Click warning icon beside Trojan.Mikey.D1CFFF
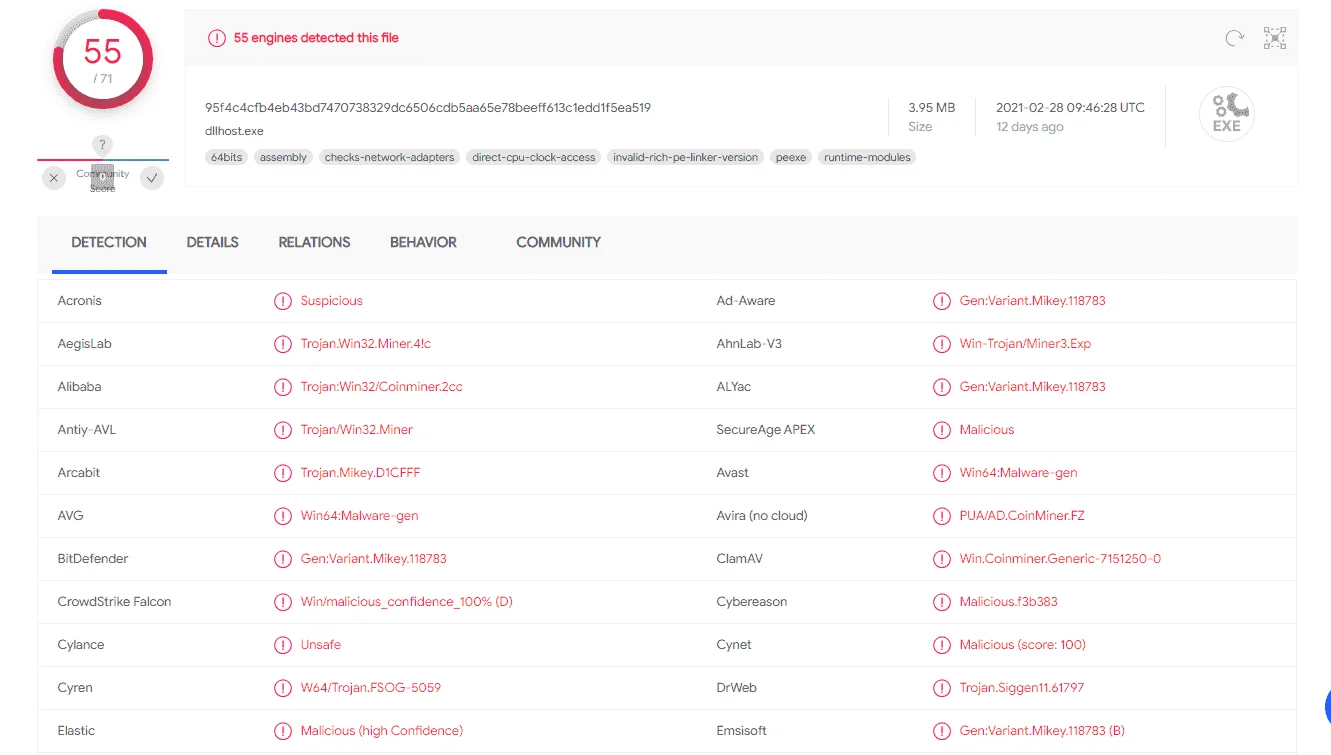 coord(283,473)
